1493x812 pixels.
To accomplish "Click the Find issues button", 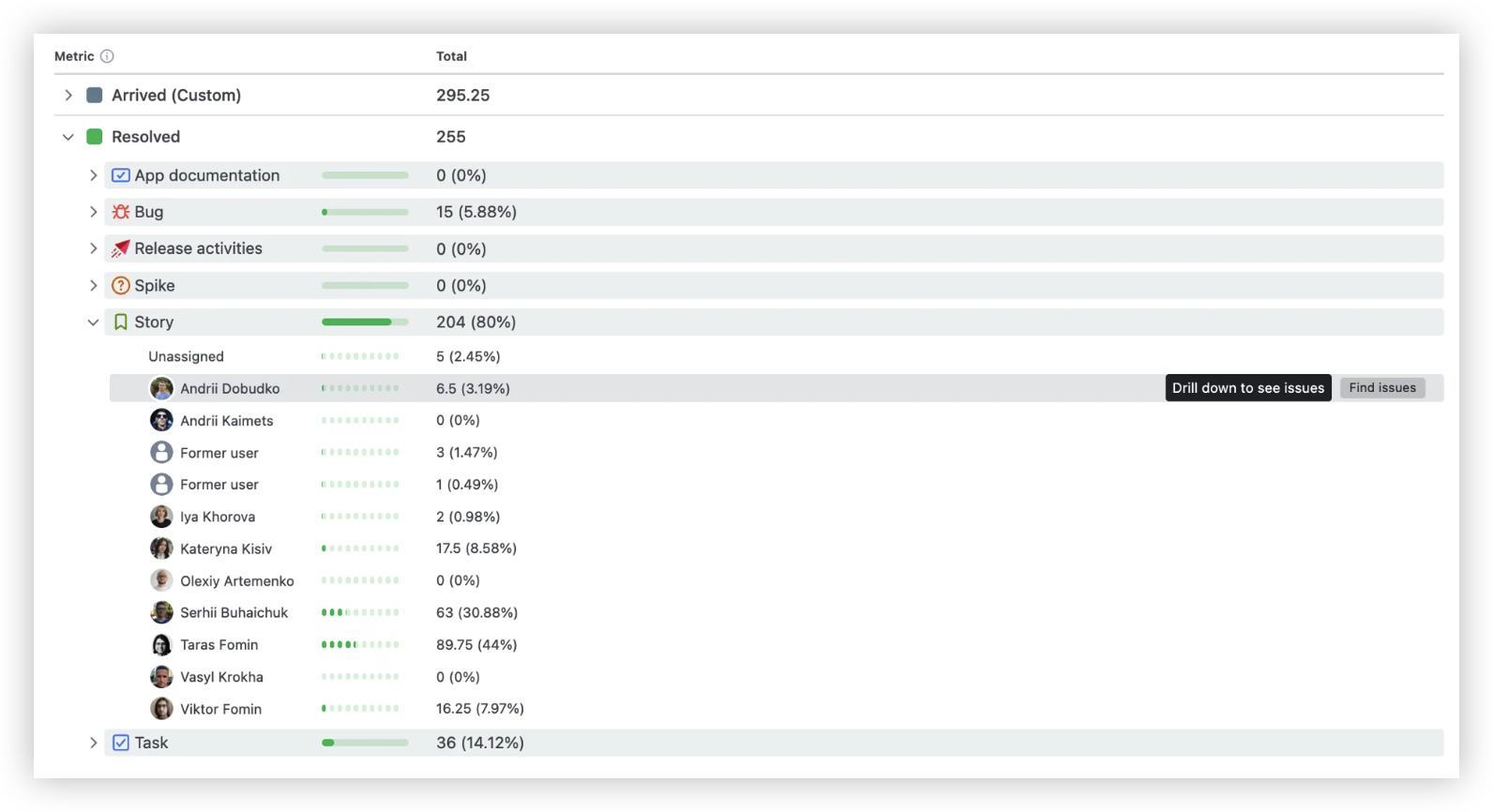I will point(1382,388).
